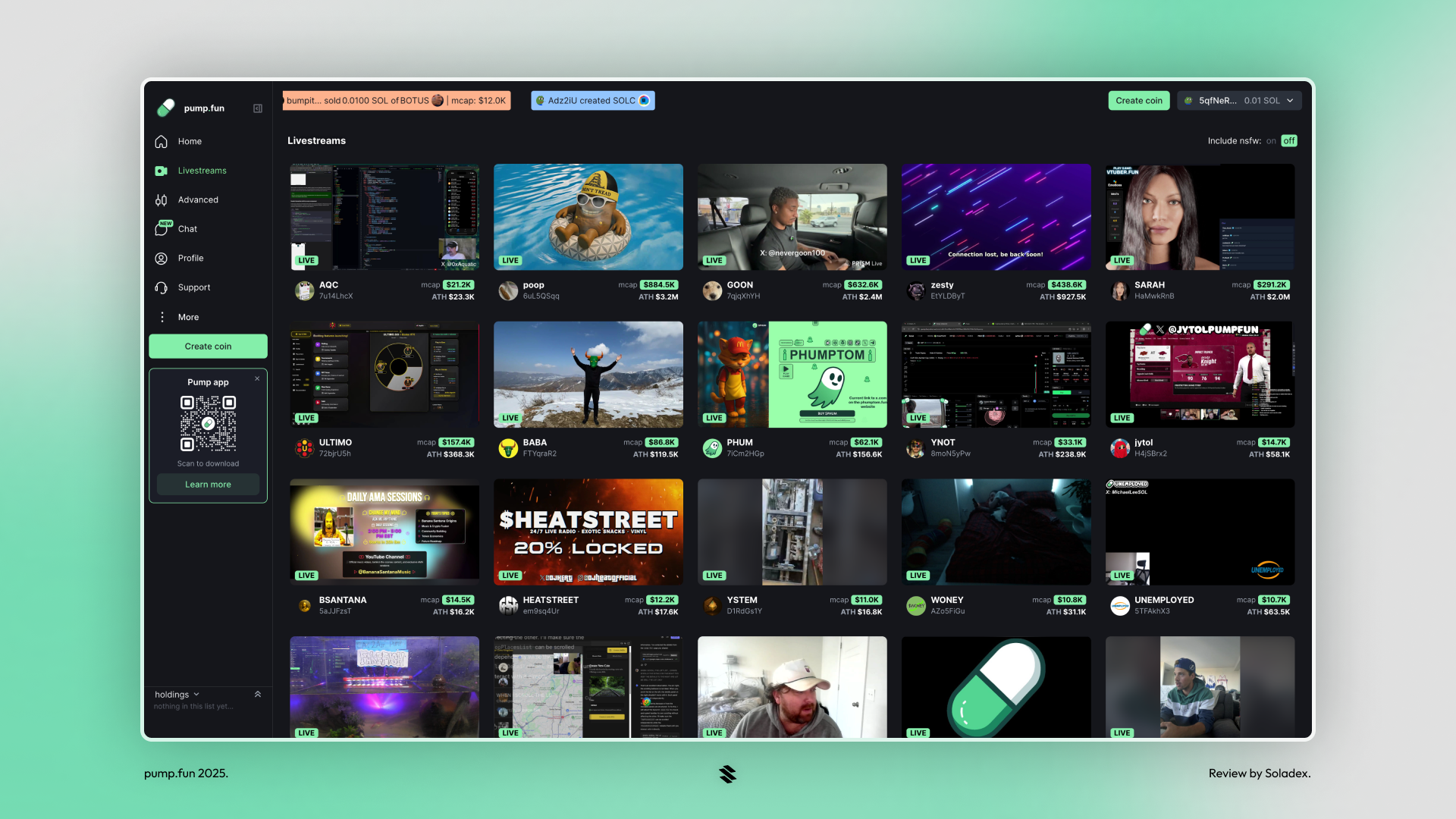Open the poop livestream thumbnail
Screen dimensions: 1456x819
(x=588, y=217)
